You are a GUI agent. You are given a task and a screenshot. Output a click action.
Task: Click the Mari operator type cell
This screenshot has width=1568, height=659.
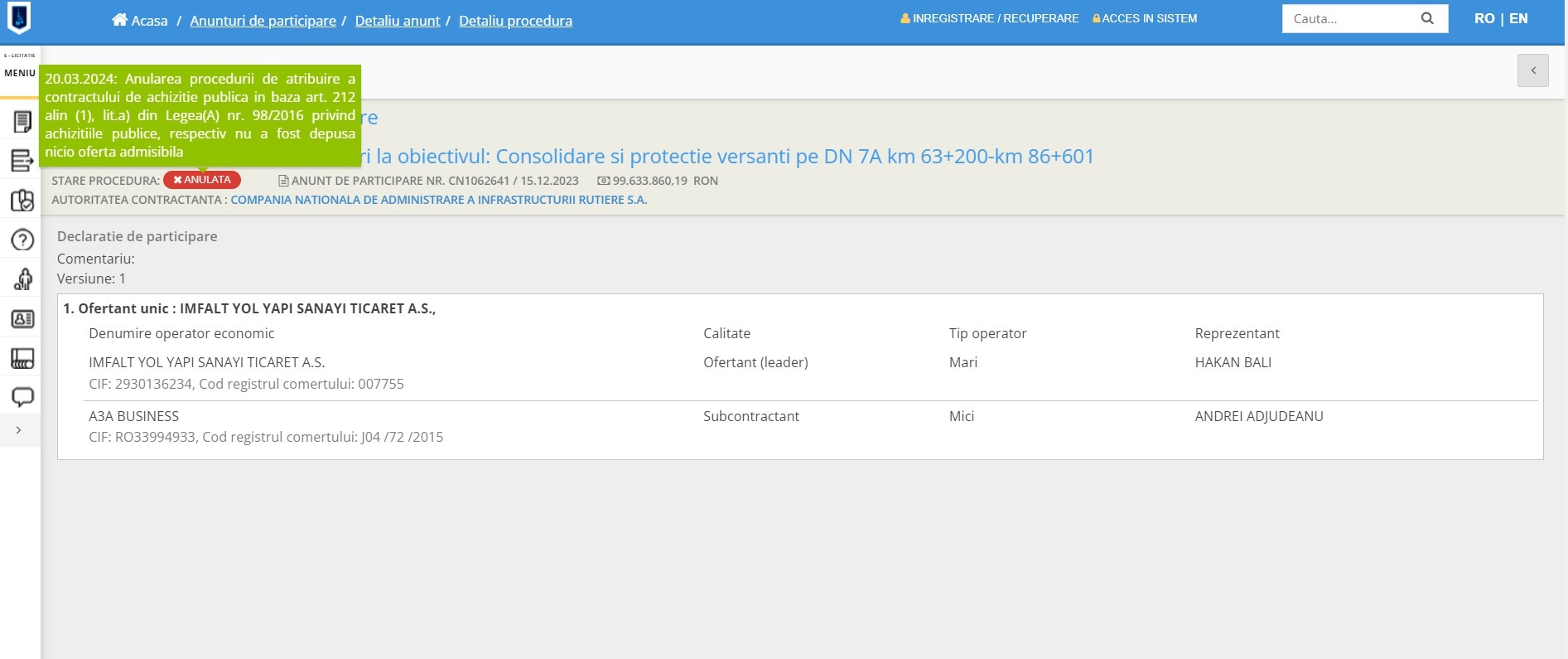point(963,362)
